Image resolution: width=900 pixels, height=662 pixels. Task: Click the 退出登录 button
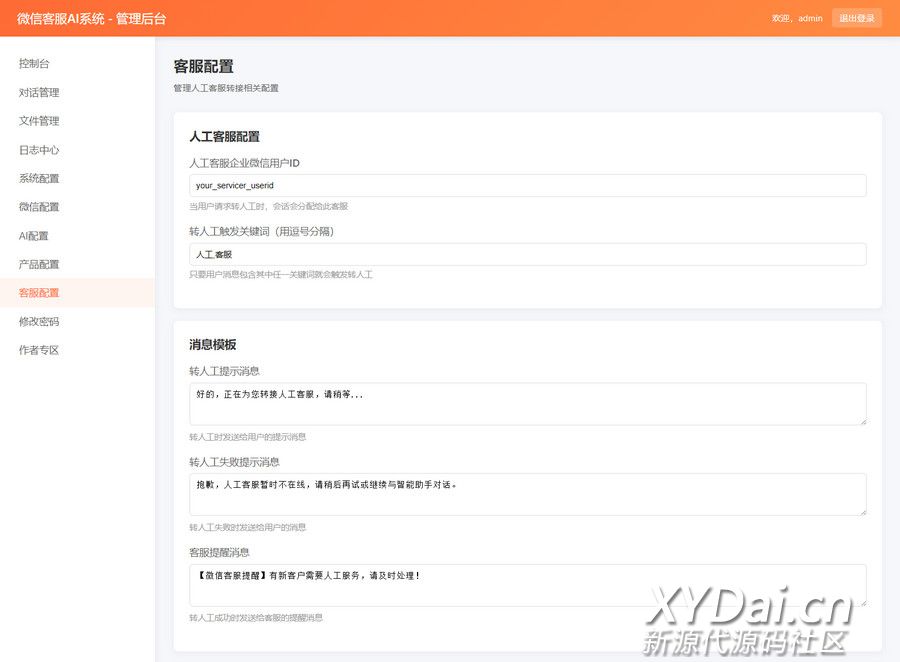click(856, 18)
